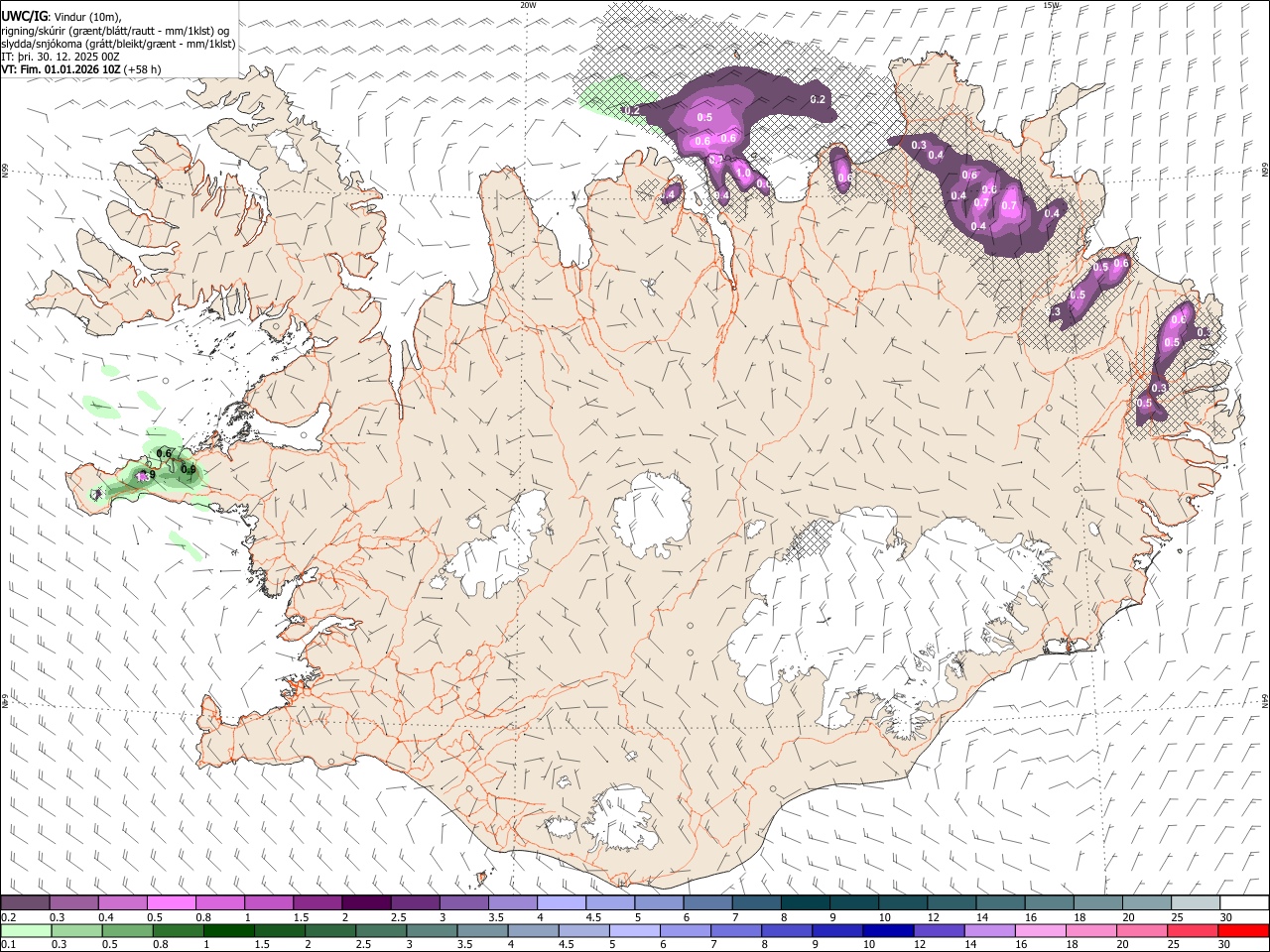The width and height of the screenshot is (1270, 952).
Task: Click the black '0.6' value in green rain area
Action: point(165,453)
